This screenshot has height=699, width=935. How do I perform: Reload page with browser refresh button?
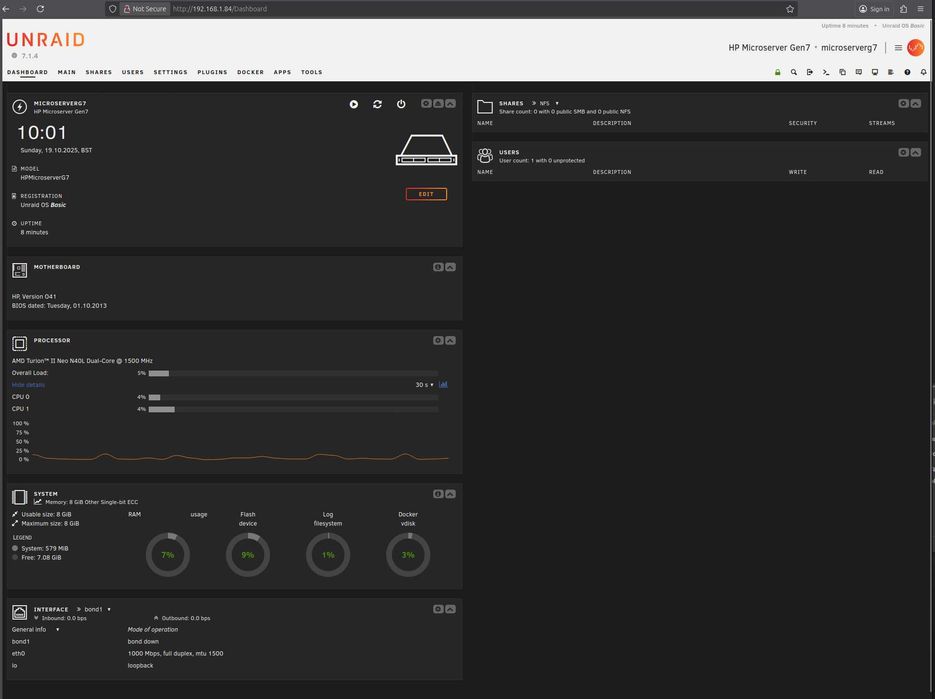click(40, 9)
